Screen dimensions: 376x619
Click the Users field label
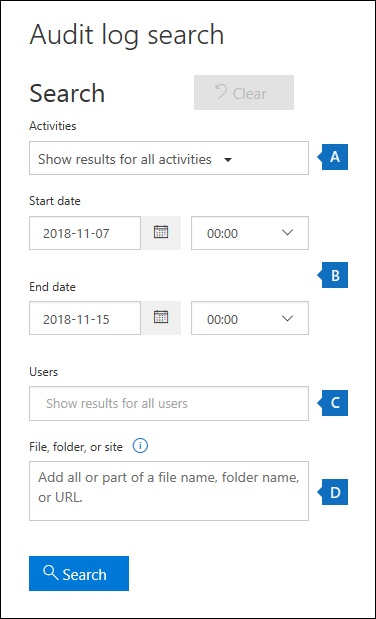43,371
